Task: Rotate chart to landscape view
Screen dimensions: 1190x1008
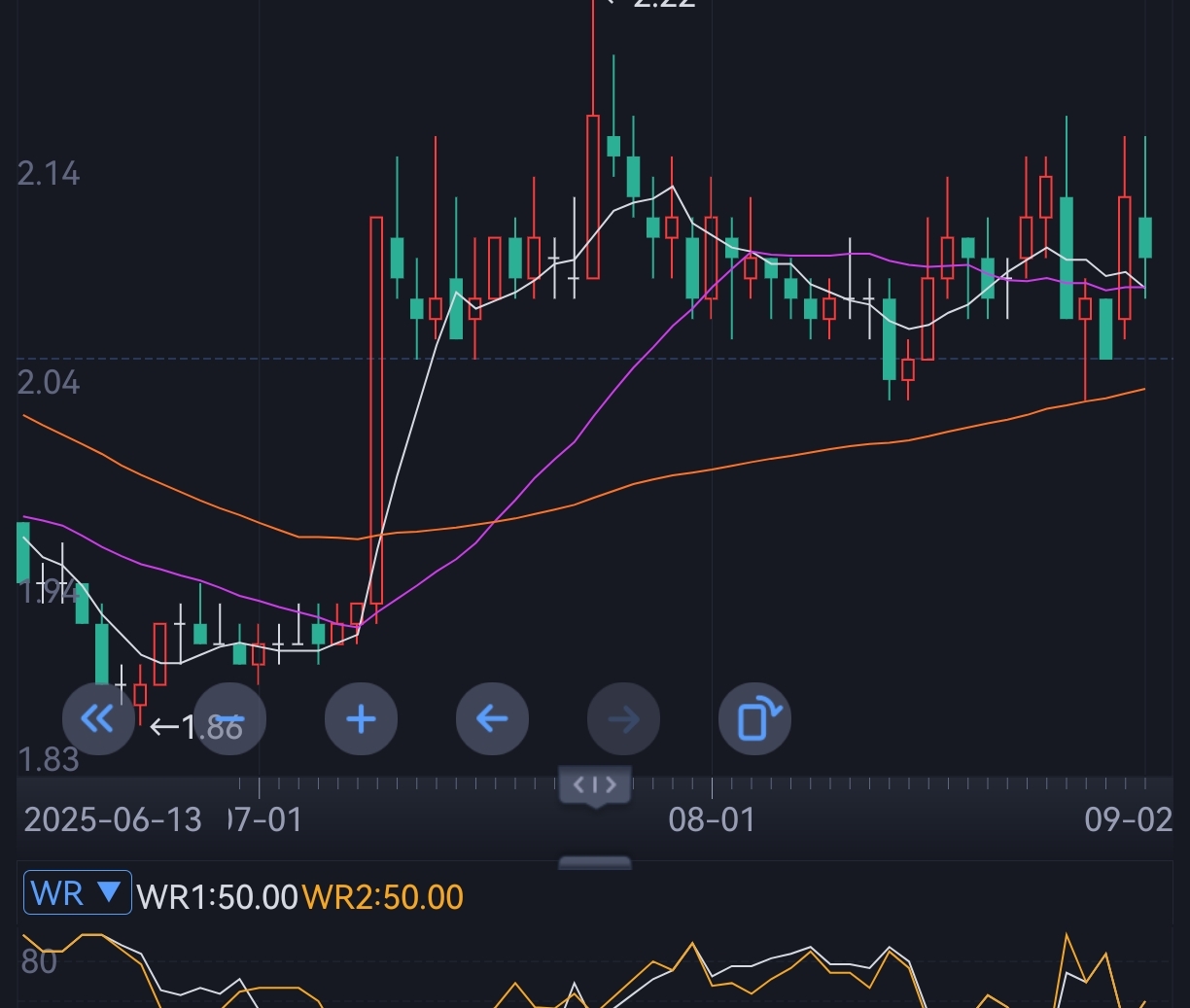Action: point(754,719)
